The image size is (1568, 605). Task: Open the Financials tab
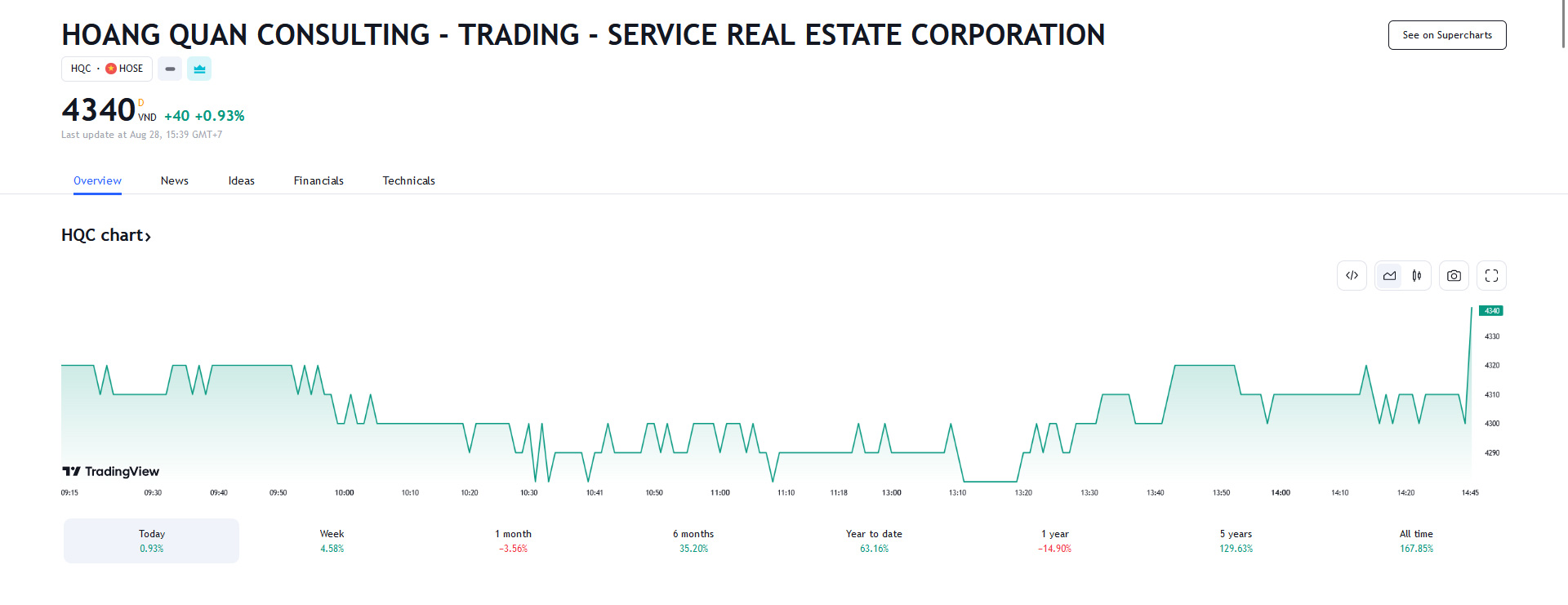coord(318,180)
